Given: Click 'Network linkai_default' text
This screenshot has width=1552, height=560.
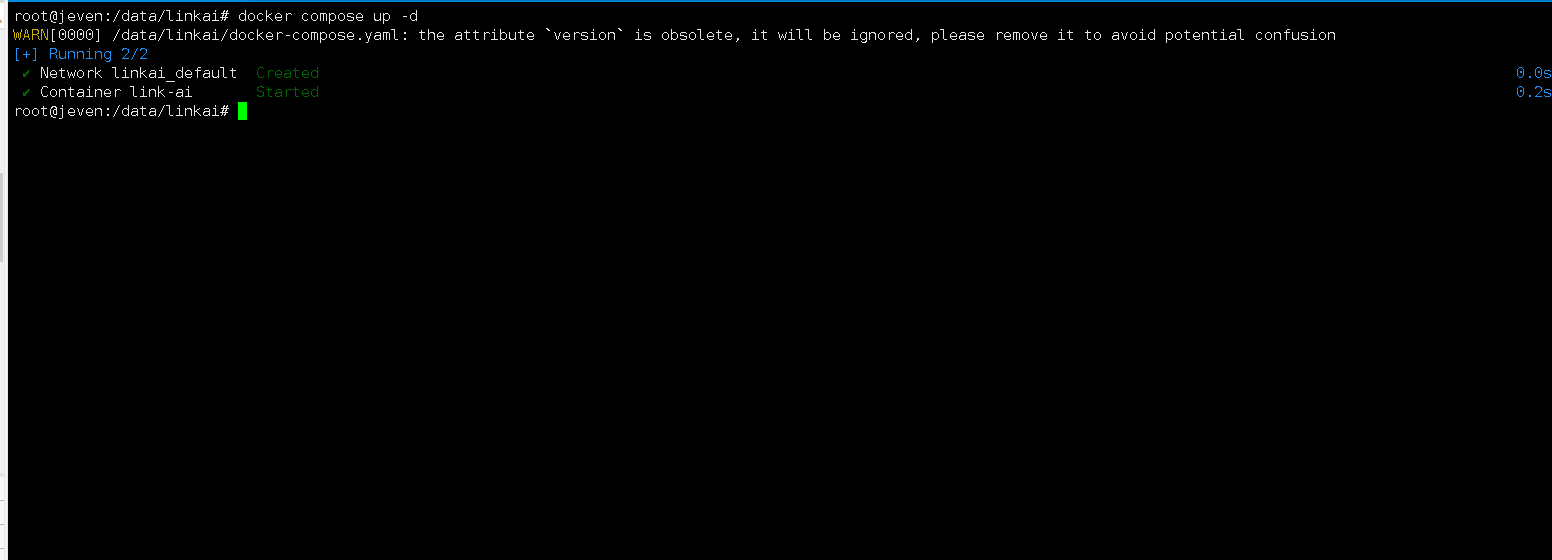Looking at the screenshot, I should pyautogui.click(x=138, y=73).
